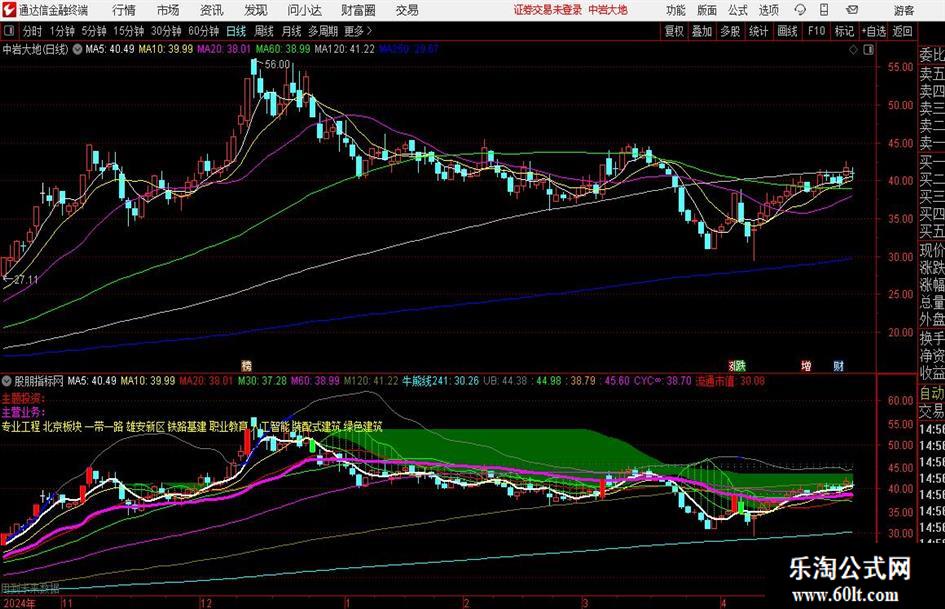Screen dimensions: 945x609
Task: Click the 叠加 overlay button
Action: (x=702, y=31)
